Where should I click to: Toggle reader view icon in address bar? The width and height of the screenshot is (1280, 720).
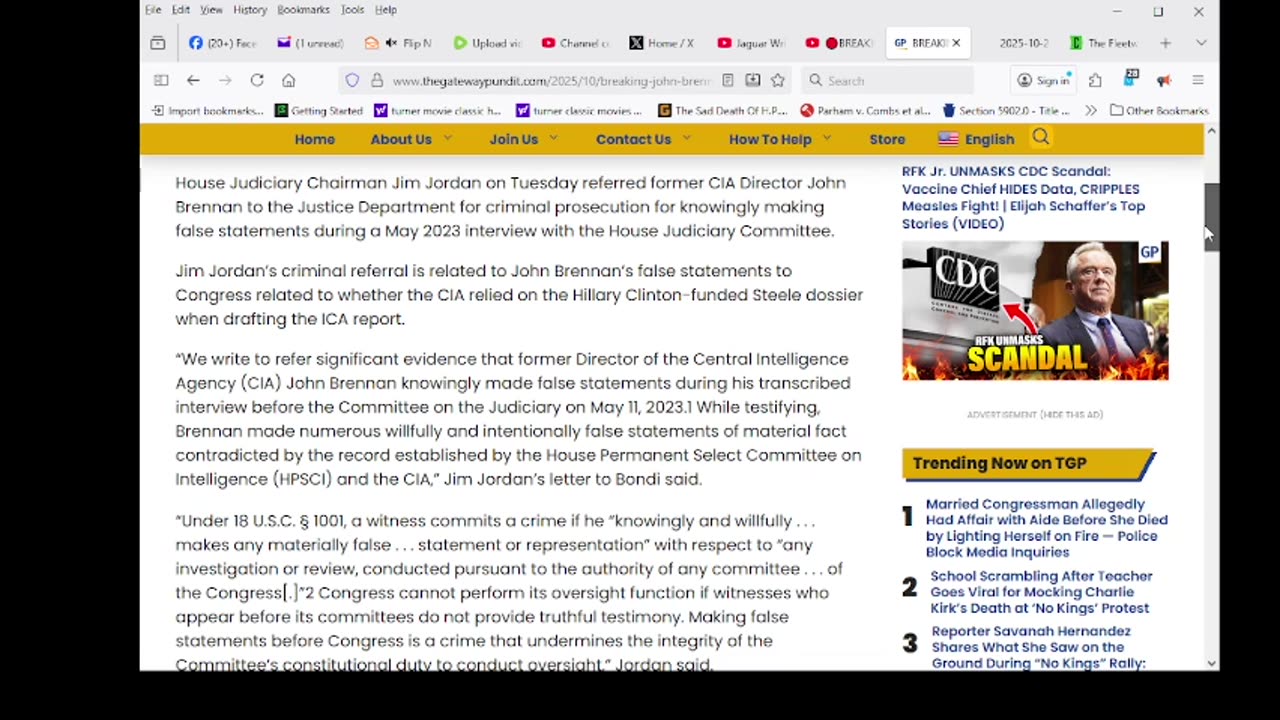728,80
